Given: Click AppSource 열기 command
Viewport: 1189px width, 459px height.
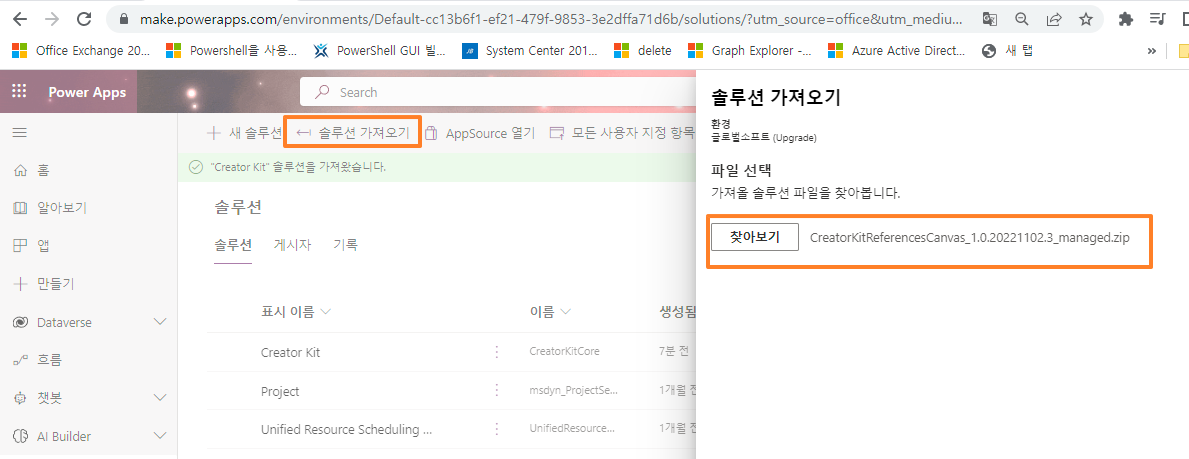Looking at the screenshot, I should coord(479,133).
